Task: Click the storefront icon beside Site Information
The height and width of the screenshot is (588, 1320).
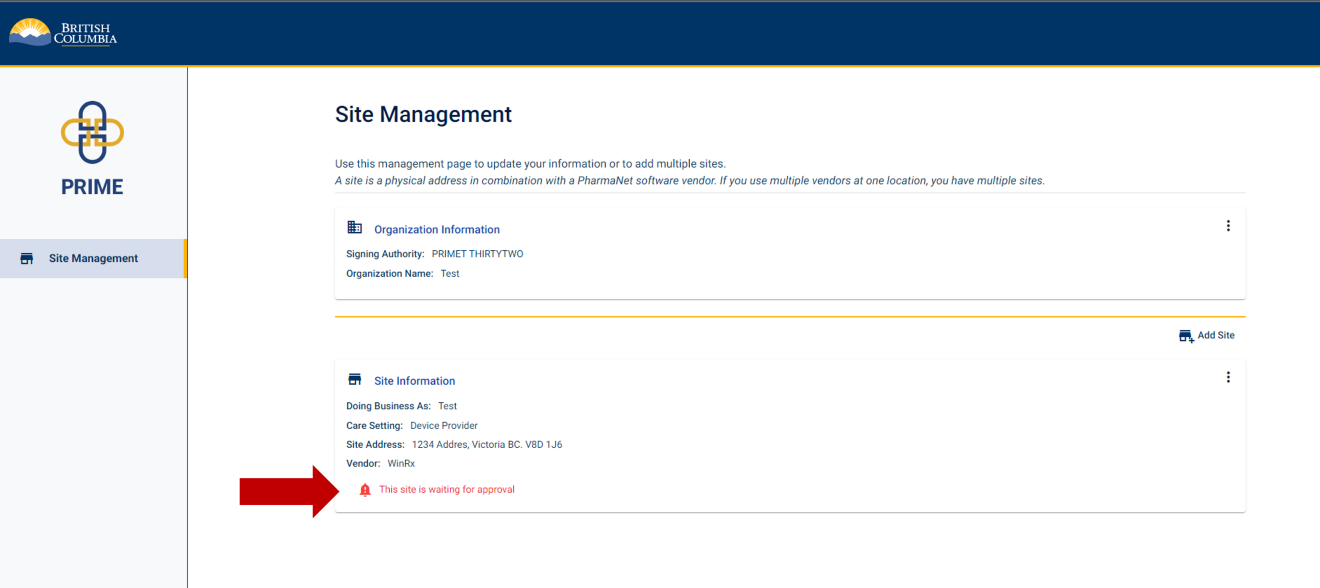Action: (355, 379)
